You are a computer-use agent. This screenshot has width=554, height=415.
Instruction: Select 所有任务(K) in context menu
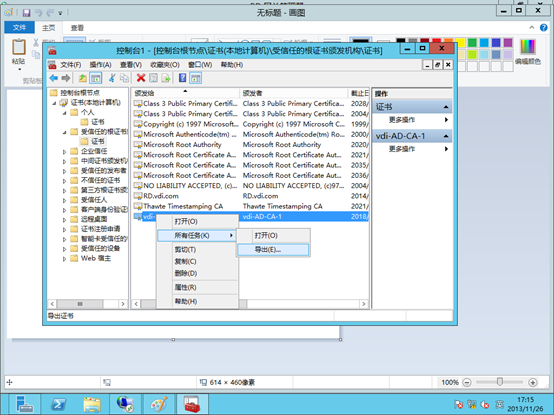197,236
